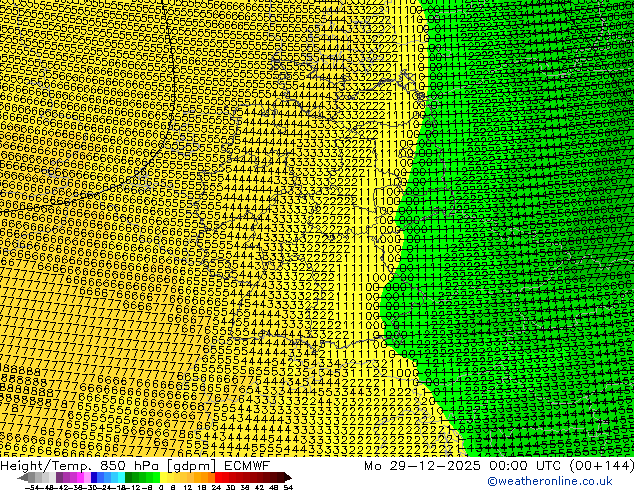The width and height of the screenshot is (634, 490).
Task: Click the '54' legend scale label
Action: [x=288, y=488]
